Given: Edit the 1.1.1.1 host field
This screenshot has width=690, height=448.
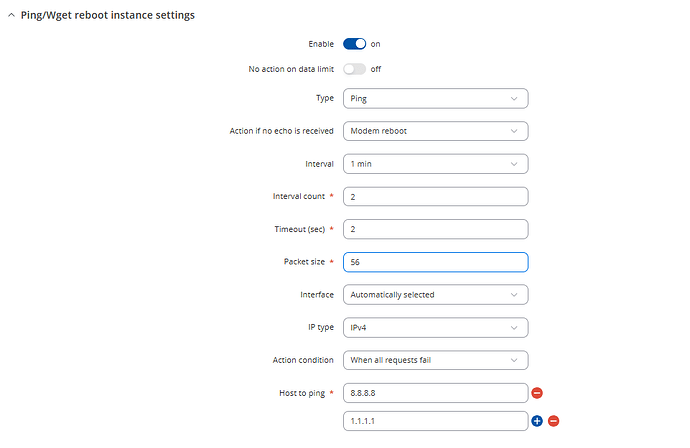Looking at the screenshot, I should coord(435,420).
